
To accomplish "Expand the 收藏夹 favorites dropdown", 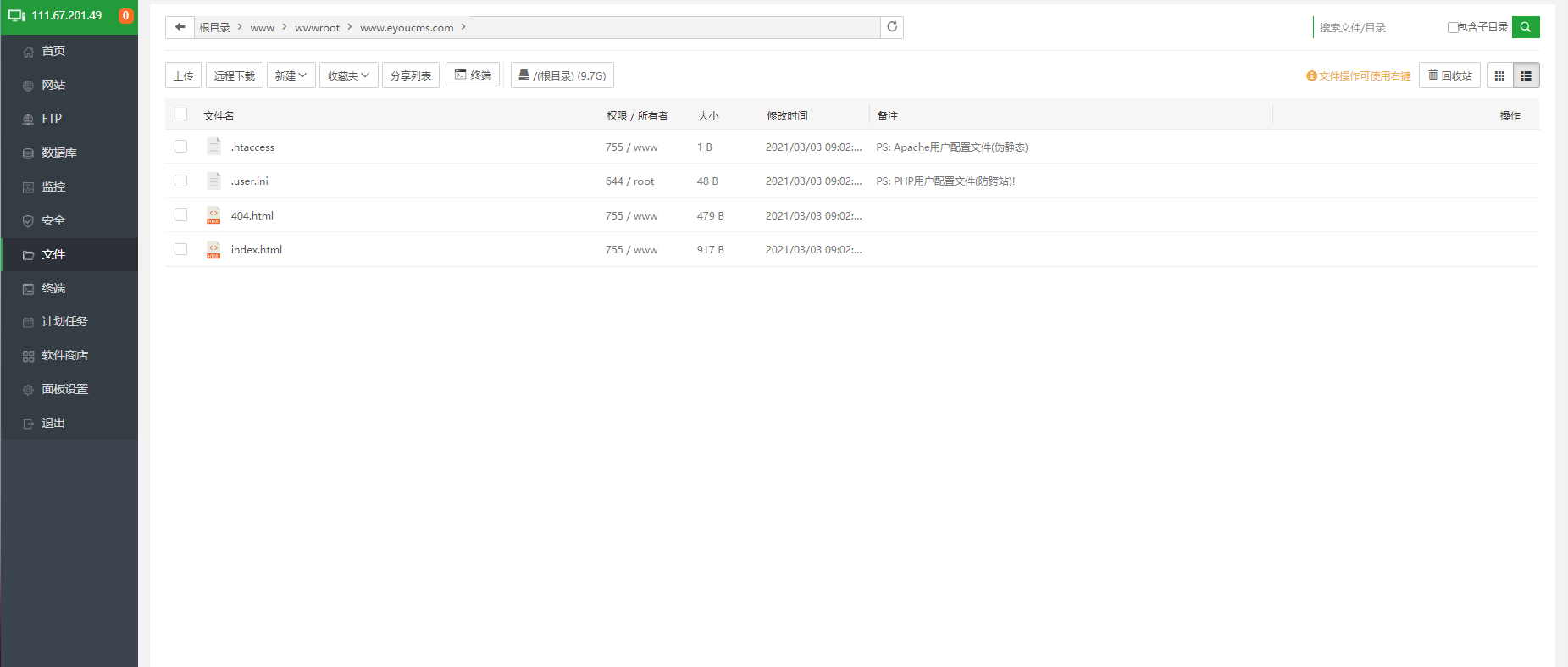I will 348,75.
